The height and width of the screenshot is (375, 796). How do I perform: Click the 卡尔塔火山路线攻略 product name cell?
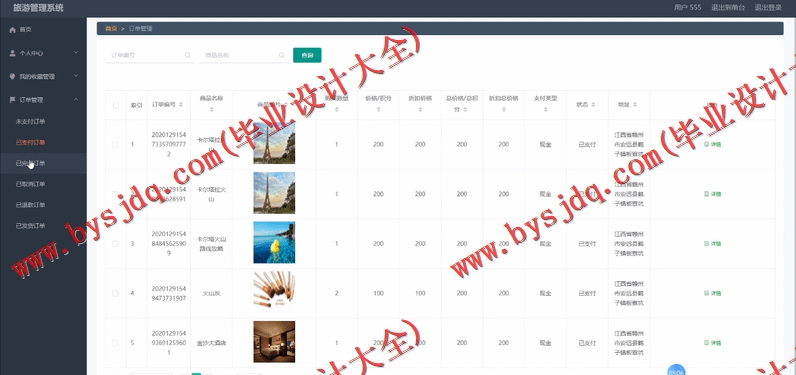click(211, 244)
